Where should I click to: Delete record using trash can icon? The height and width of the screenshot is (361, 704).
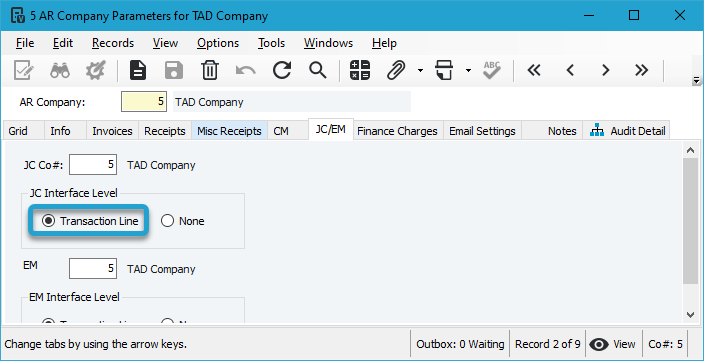pyautogui.click(x=210, y=70)
